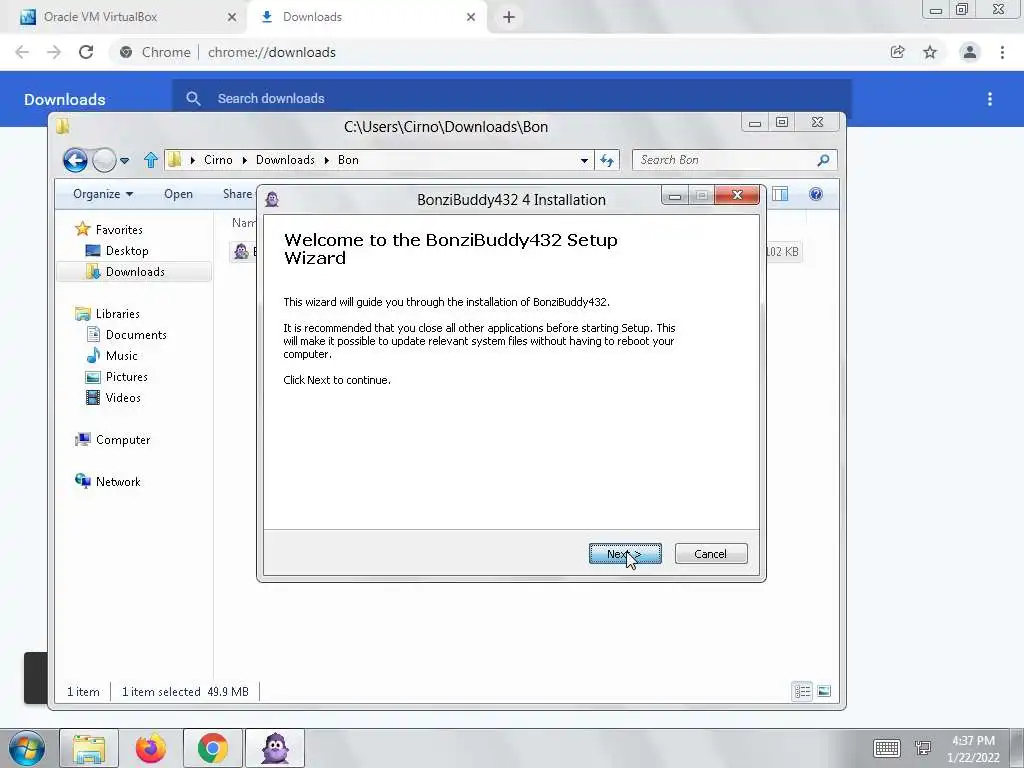Select Computer in navigation pane
Viewport: 1024px width, 768px height.
tap(123, 440)
